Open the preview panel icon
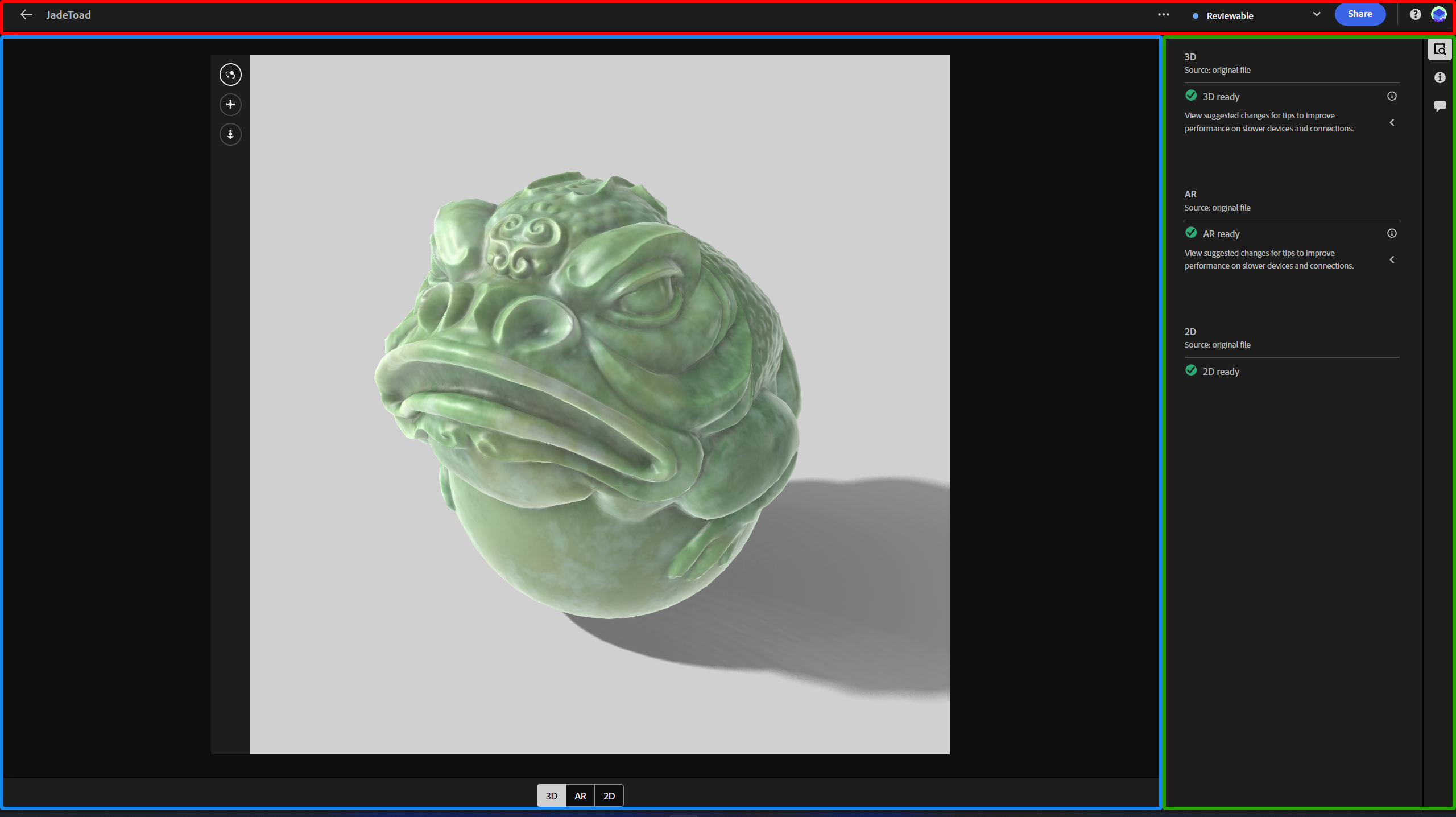This screenshot has height=817, width=1456. tap(1441, 49)
